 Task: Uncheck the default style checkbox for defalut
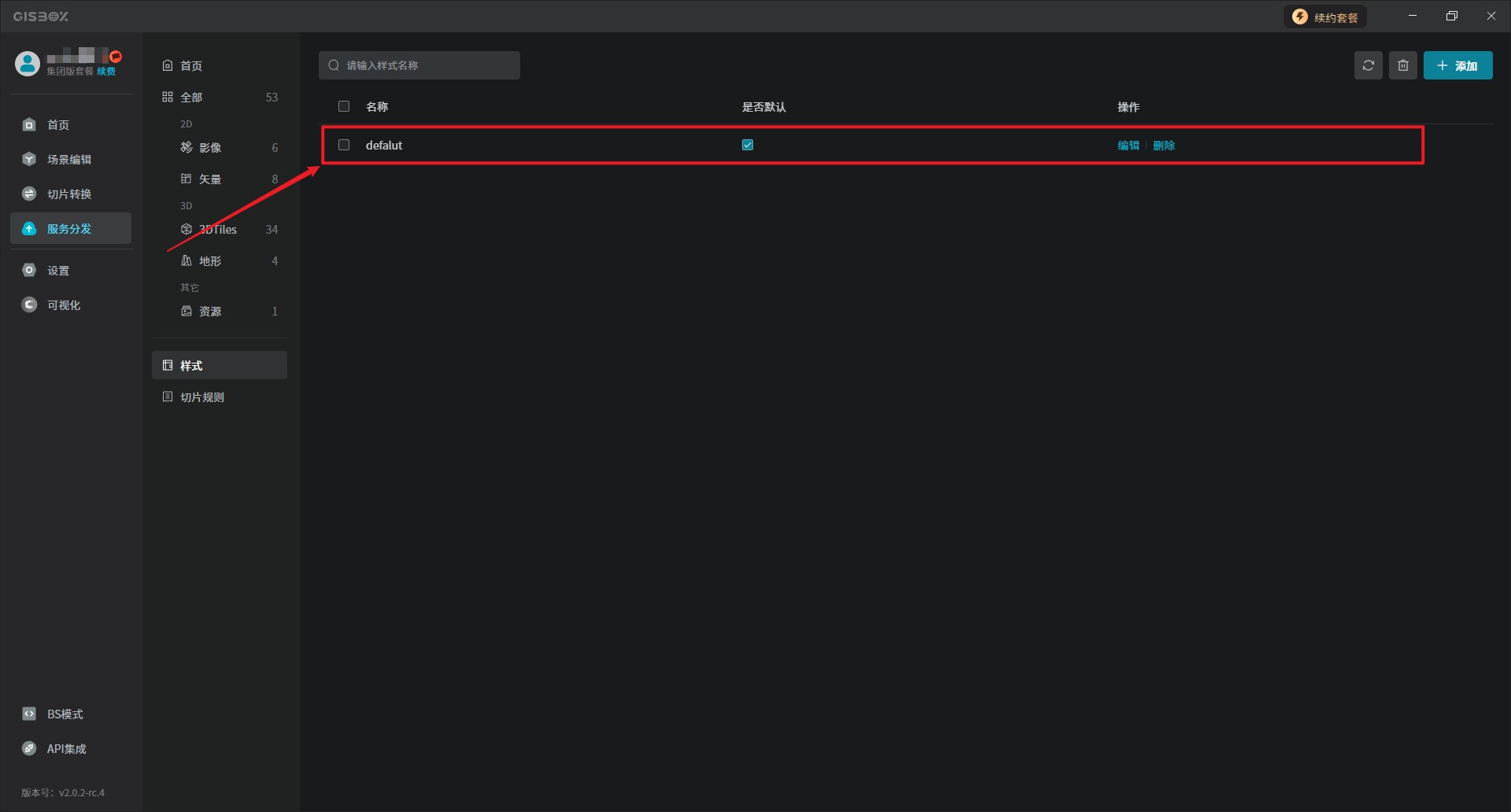coord(748,145)
